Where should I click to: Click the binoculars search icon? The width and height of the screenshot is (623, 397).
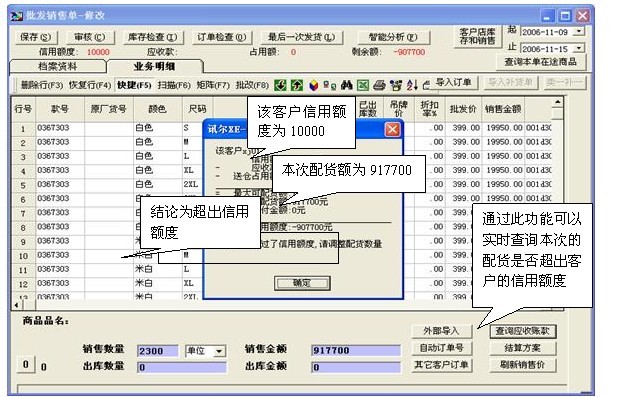pyautogui.click(x=346, y=85)
